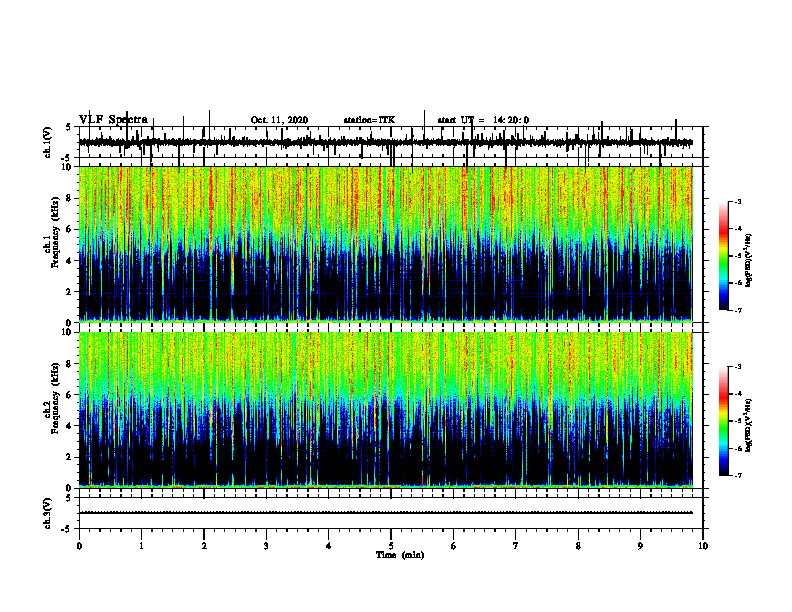Click the '8' tick on the Time axis

tap(578, 546)
